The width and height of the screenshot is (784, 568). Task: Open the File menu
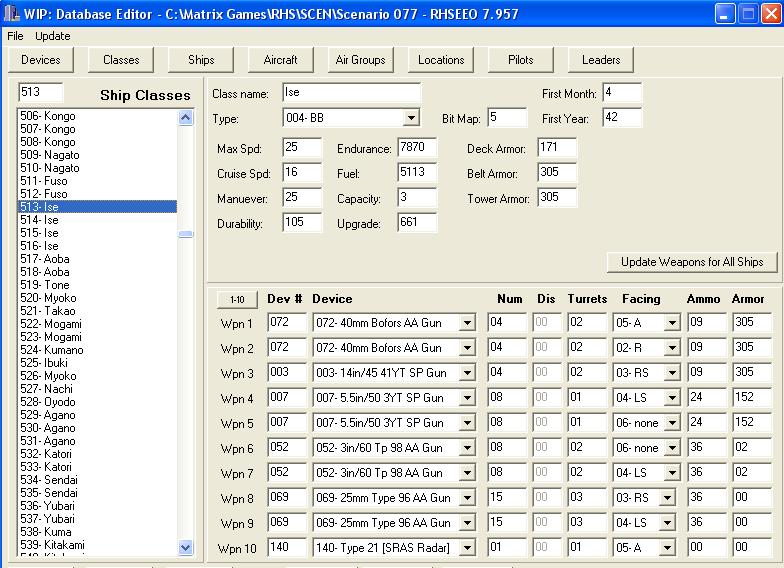15,36
